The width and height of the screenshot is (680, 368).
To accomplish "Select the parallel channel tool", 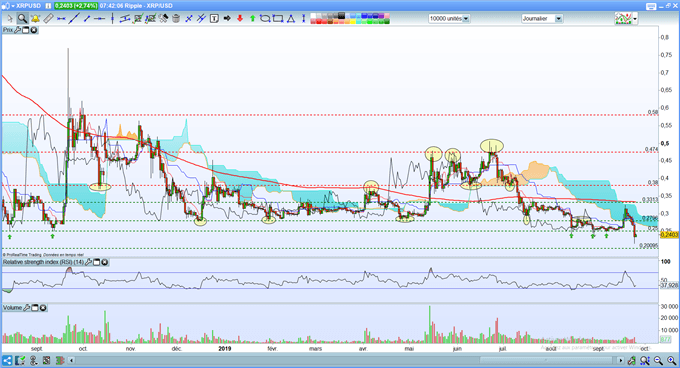I will (x=125, y=19).
